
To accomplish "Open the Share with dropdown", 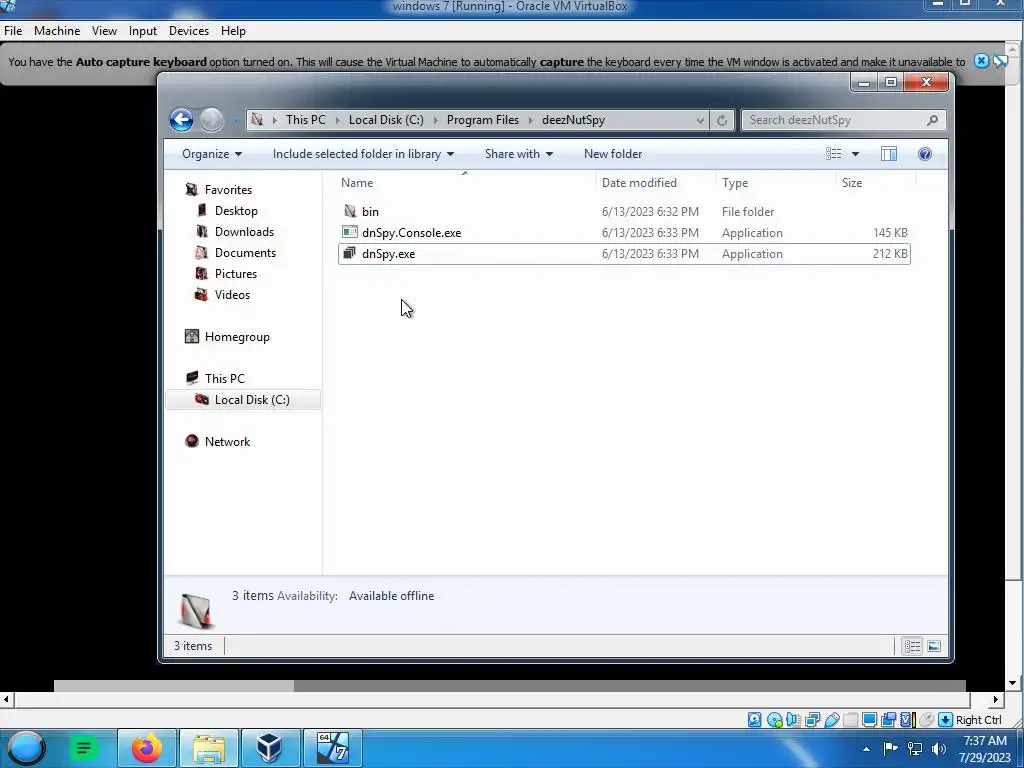I will (x=519, y=153).
